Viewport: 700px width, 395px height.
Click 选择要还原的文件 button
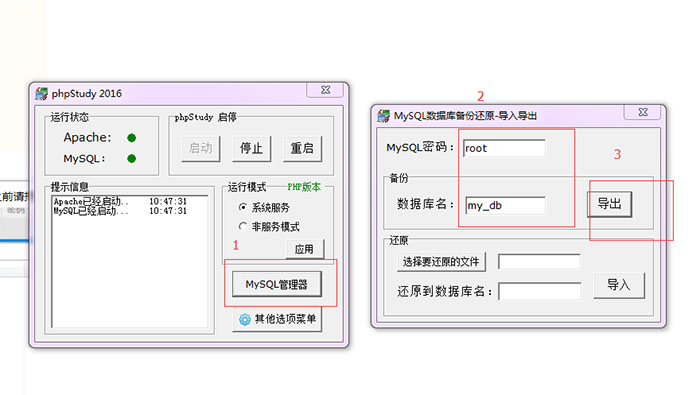(441, 262)
